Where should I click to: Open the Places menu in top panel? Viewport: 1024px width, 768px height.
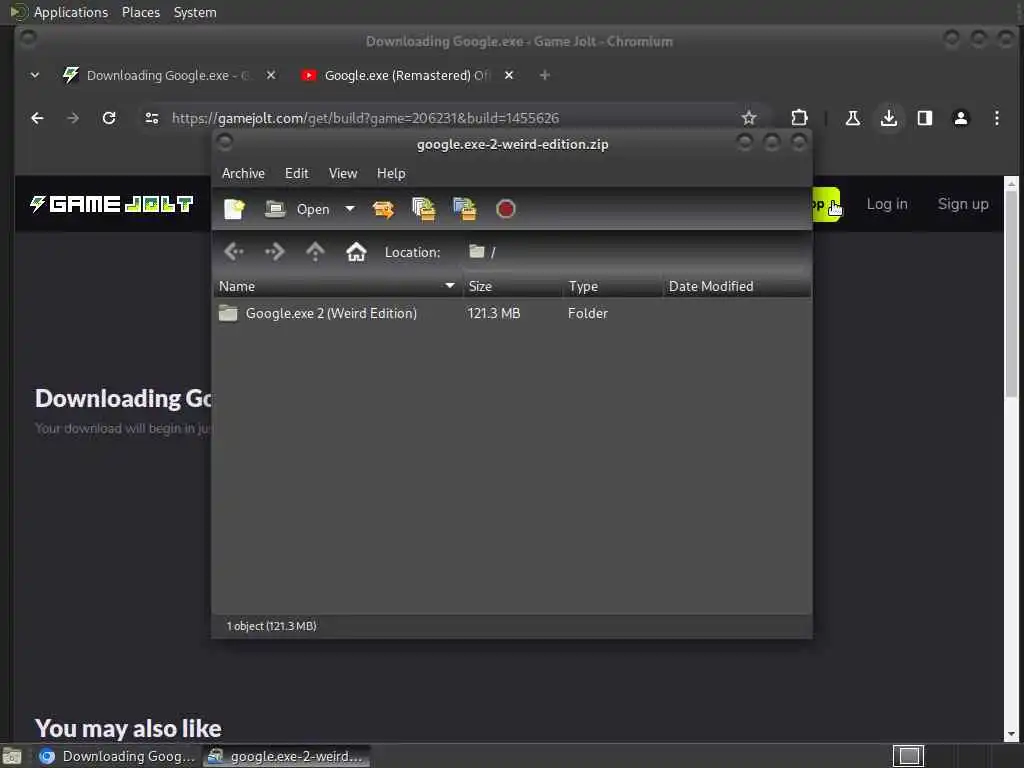coord(140,12)
